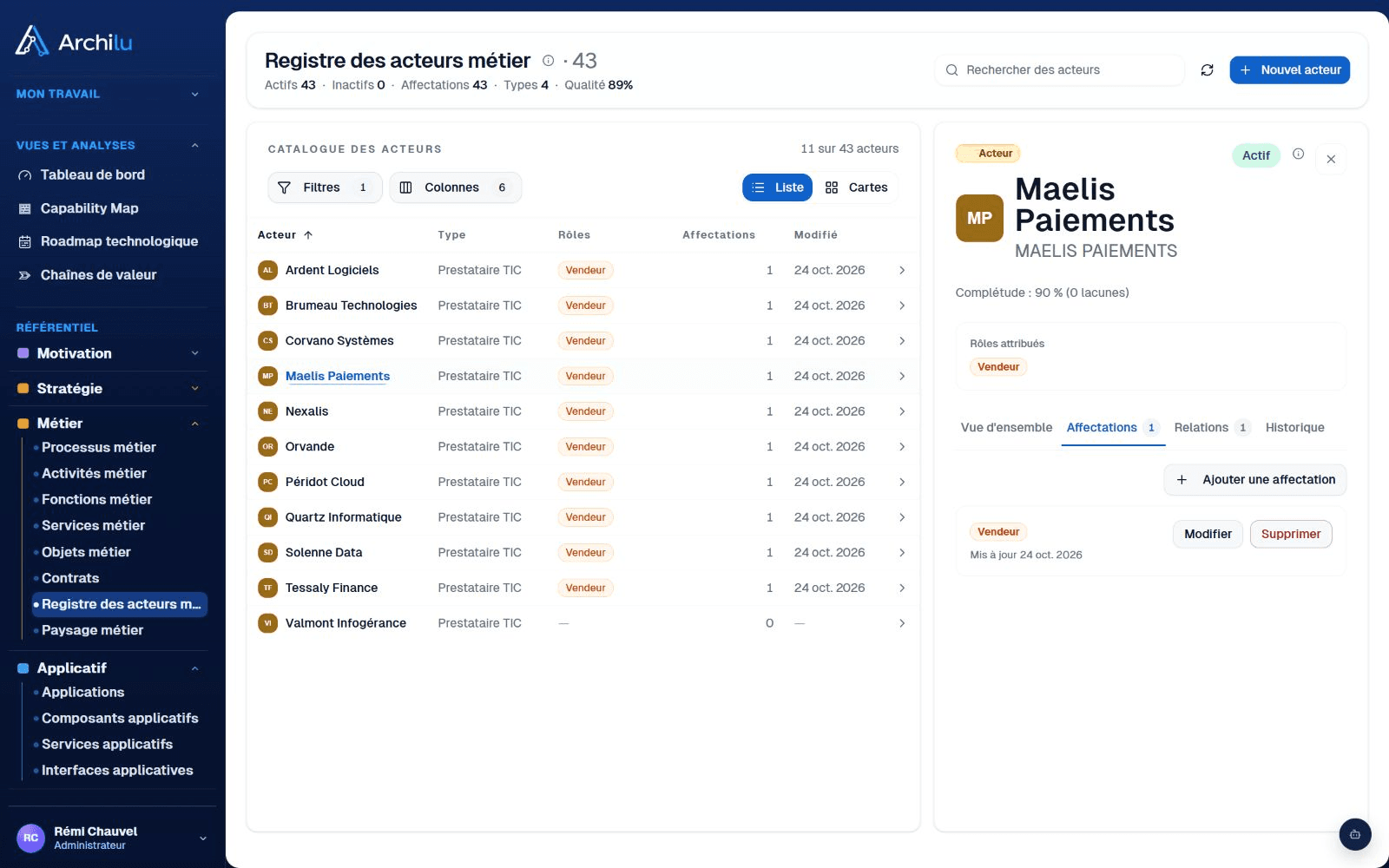Switch to Liste view
The height and width of the screenshot is (868, 1389).
tap(777, 187)
